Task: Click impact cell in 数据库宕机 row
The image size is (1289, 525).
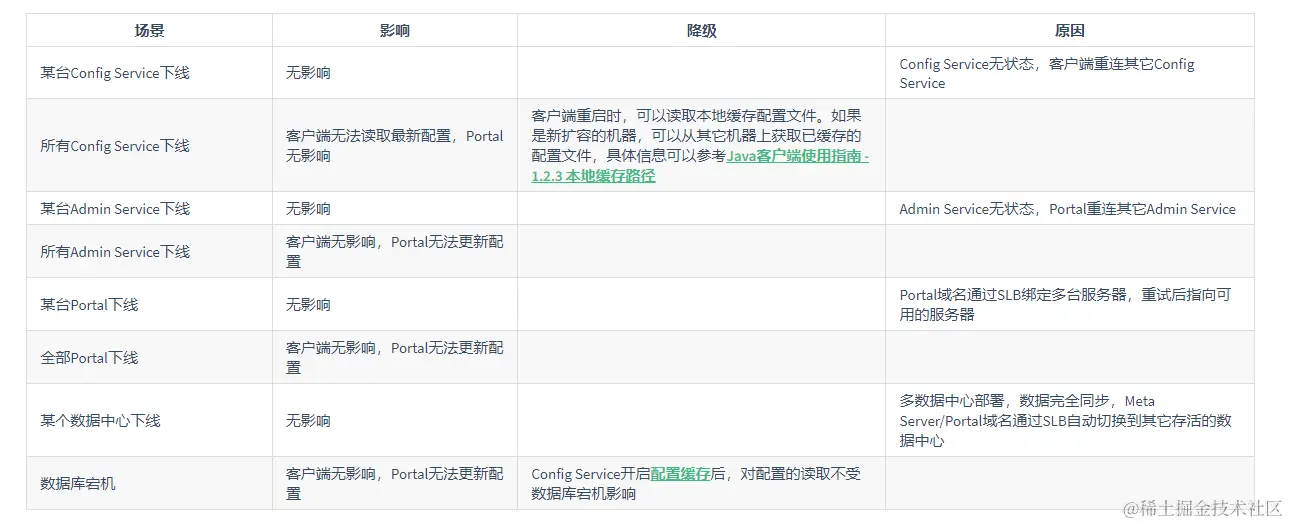Action: (395, 484)
